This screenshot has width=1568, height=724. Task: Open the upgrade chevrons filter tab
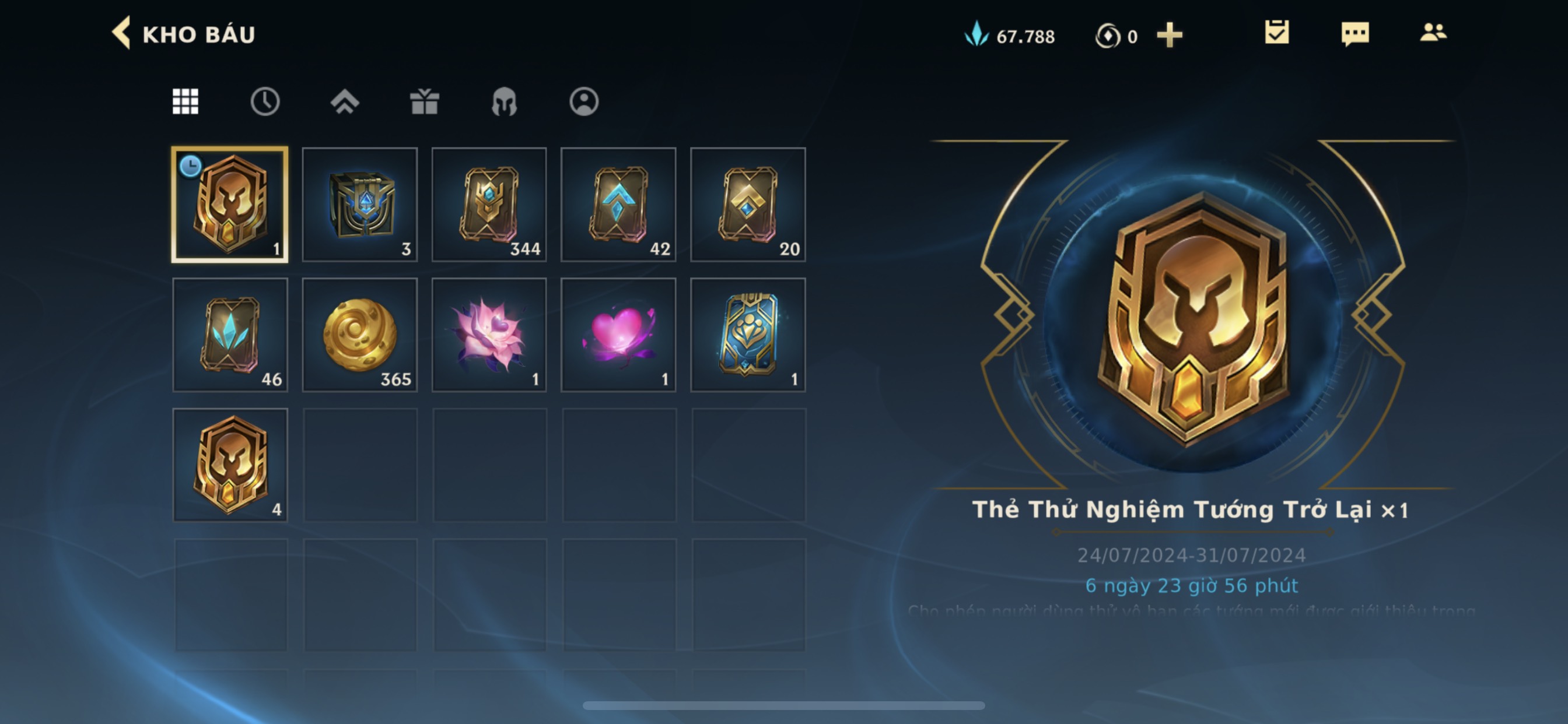(x=345, y=101)
